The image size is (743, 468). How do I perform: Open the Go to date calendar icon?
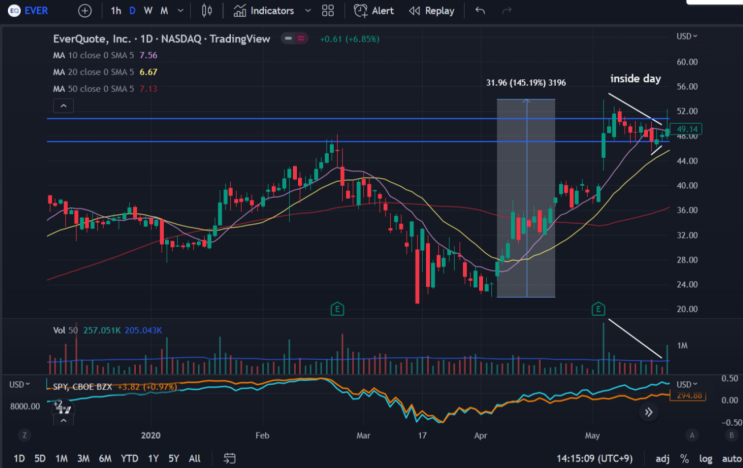tap(229, 459)
